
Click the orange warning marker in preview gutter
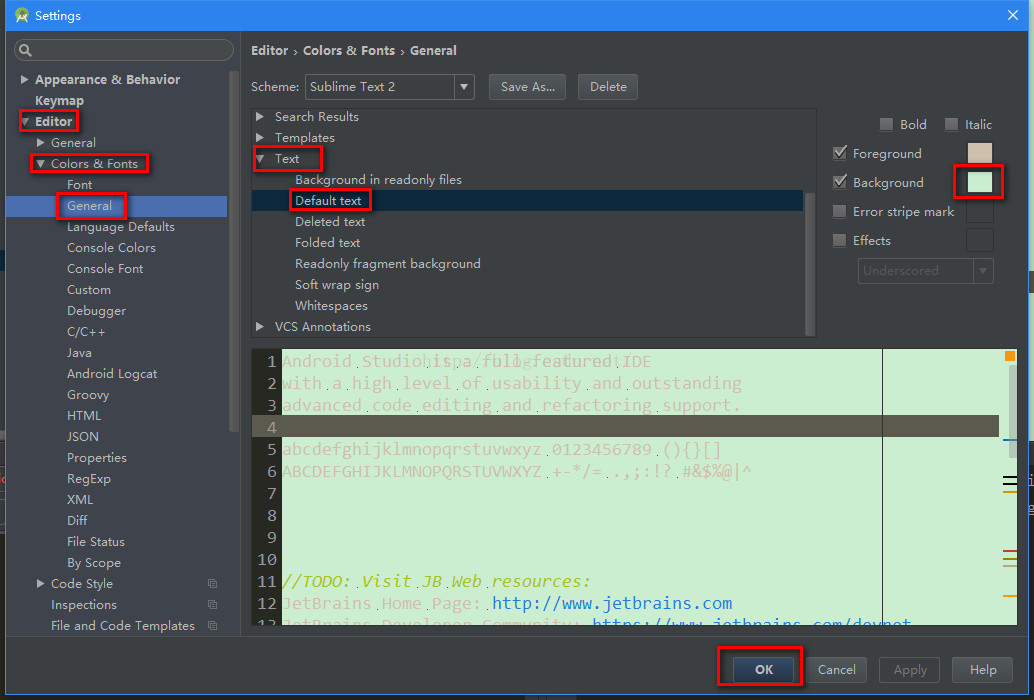1010,356
